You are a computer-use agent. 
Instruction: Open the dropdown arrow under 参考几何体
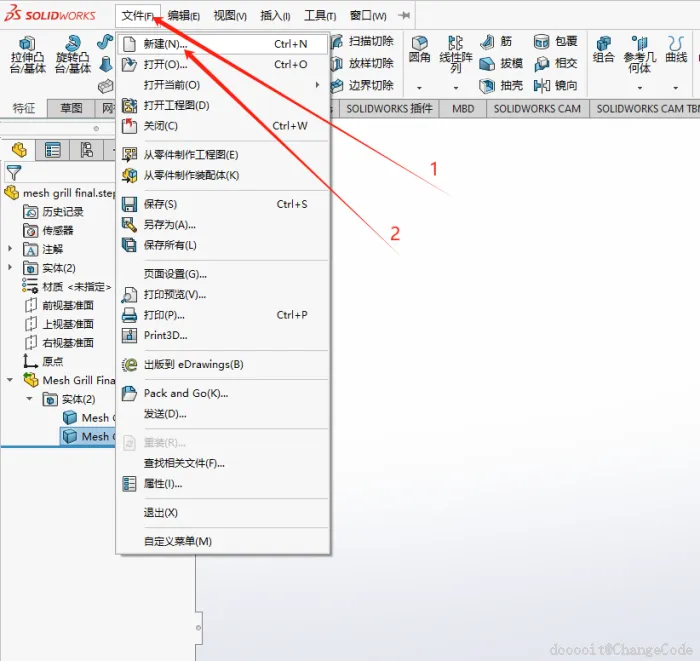coord(639,88)
